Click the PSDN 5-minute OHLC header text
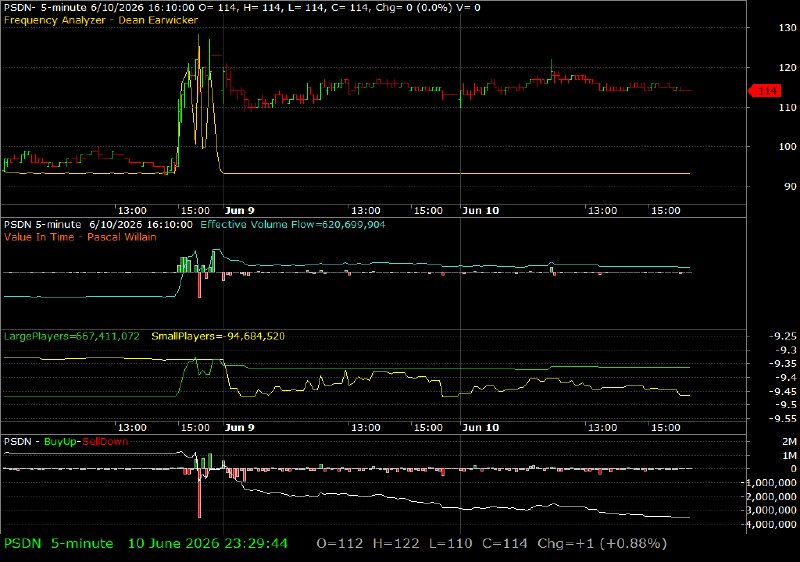 click(242, 8)
